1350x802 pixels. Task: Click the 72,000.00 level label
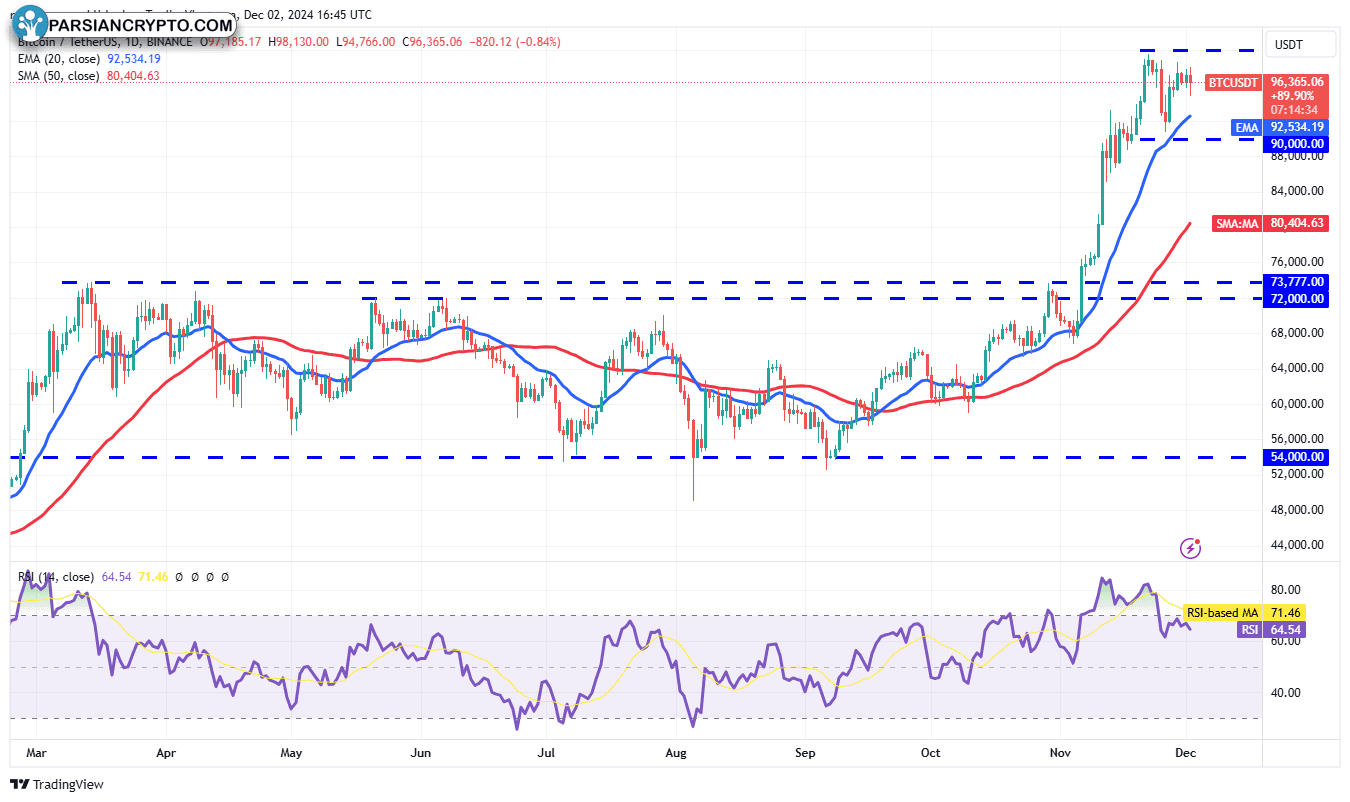pyautogui.click(x=1297, y=299)
